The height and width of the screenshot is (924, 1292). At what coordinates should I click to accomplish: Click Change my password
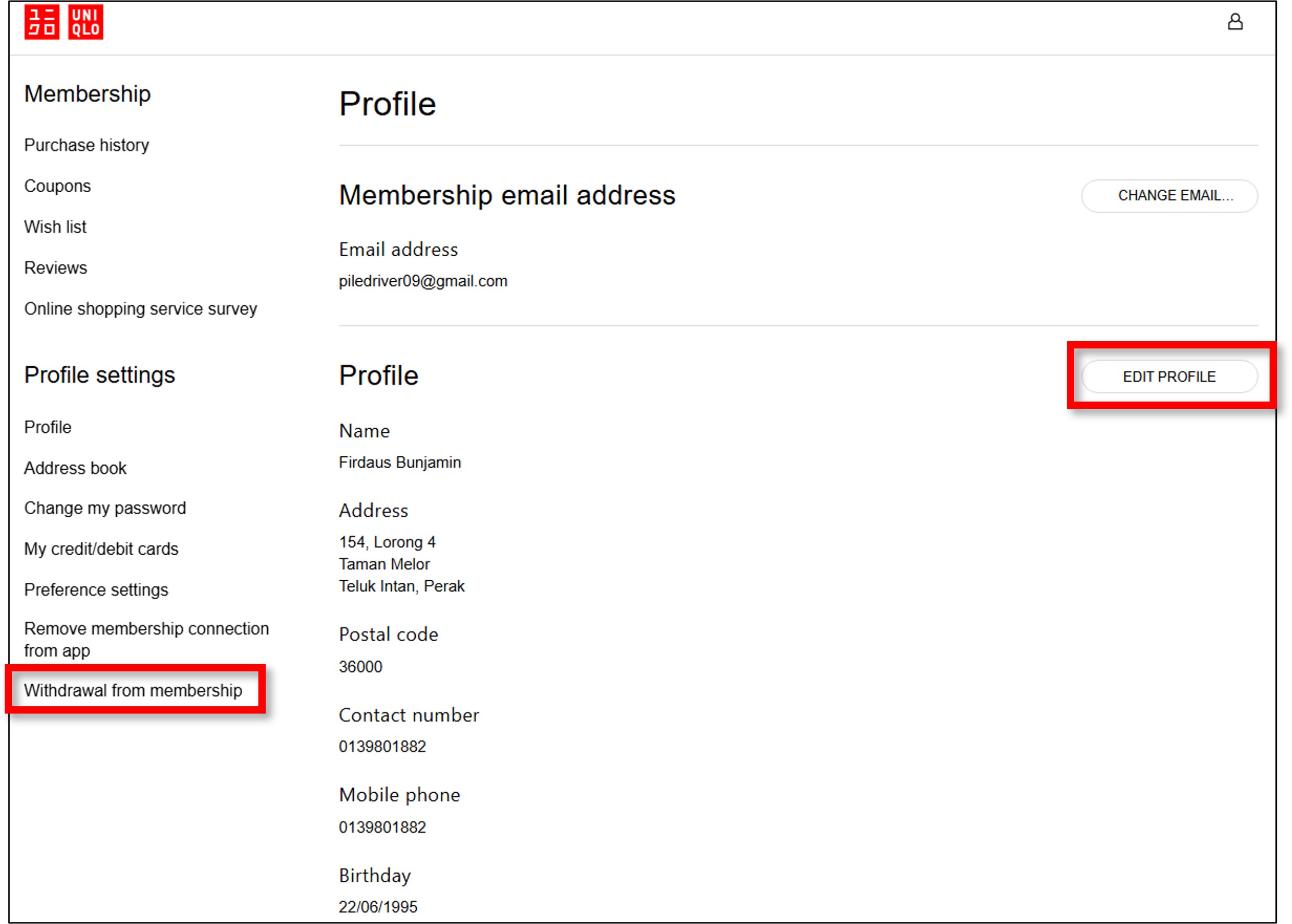coord(105,508)
